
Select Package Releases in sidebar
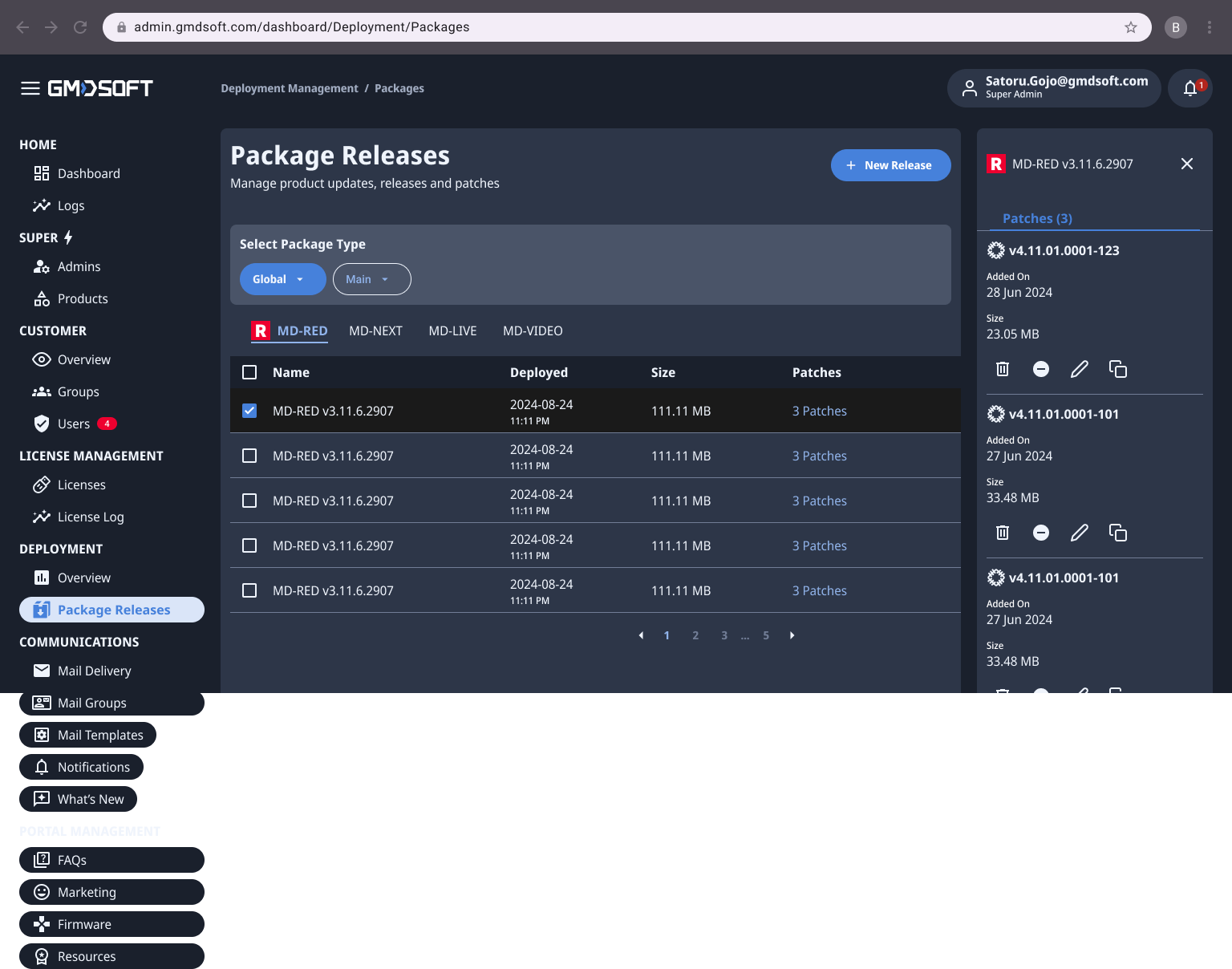tap(111, 610)
